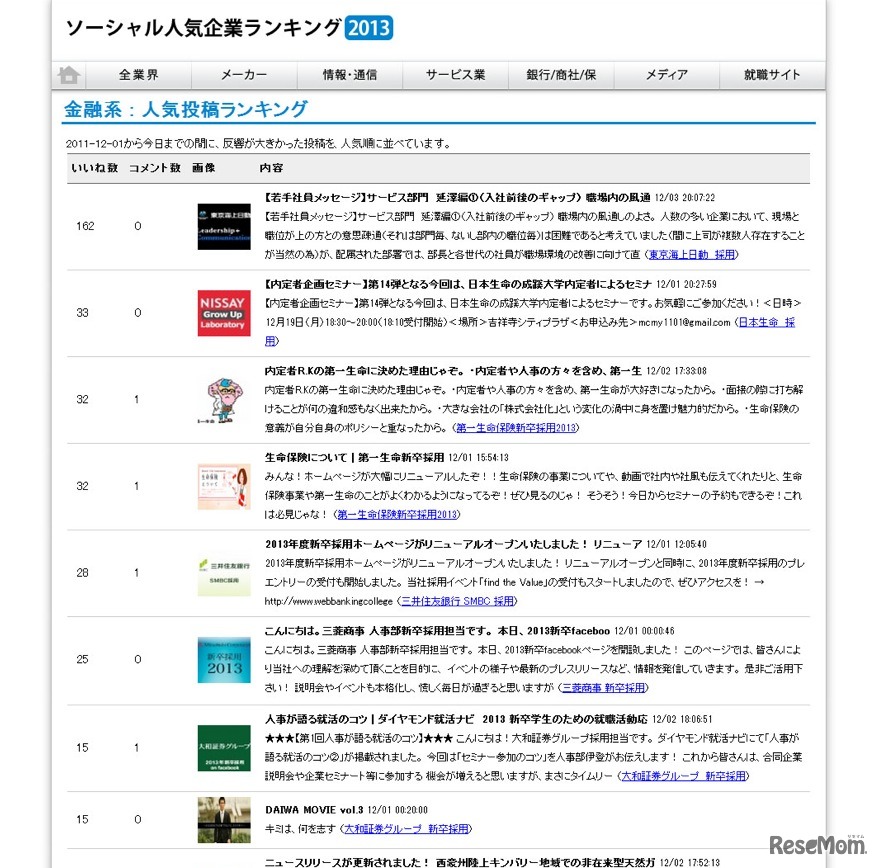Click the pink cartoon mascot thumbnail
Viewport: 880px width, 868px height.
pos(224,399)
